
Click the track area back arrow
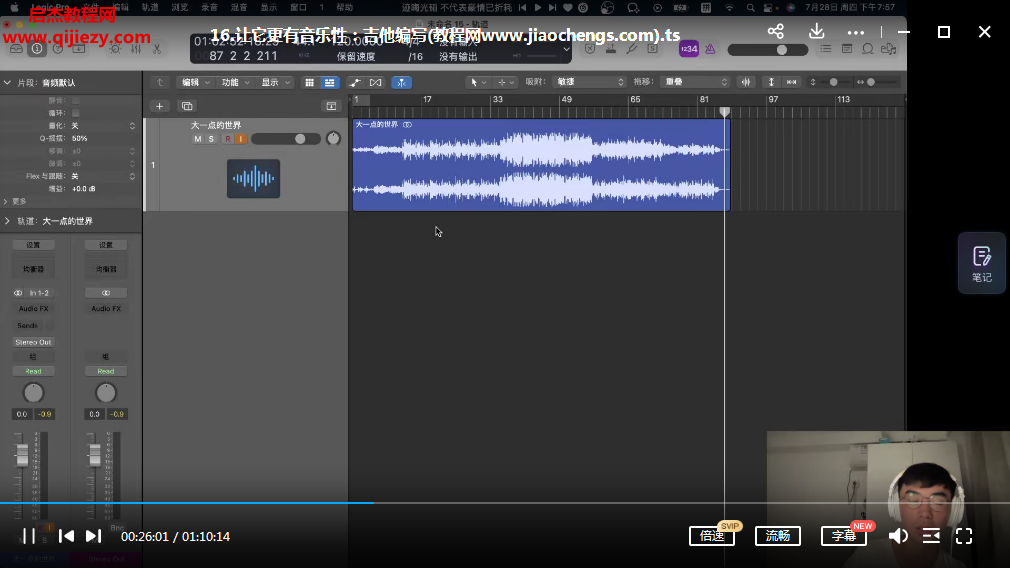[x=160, y=82]
